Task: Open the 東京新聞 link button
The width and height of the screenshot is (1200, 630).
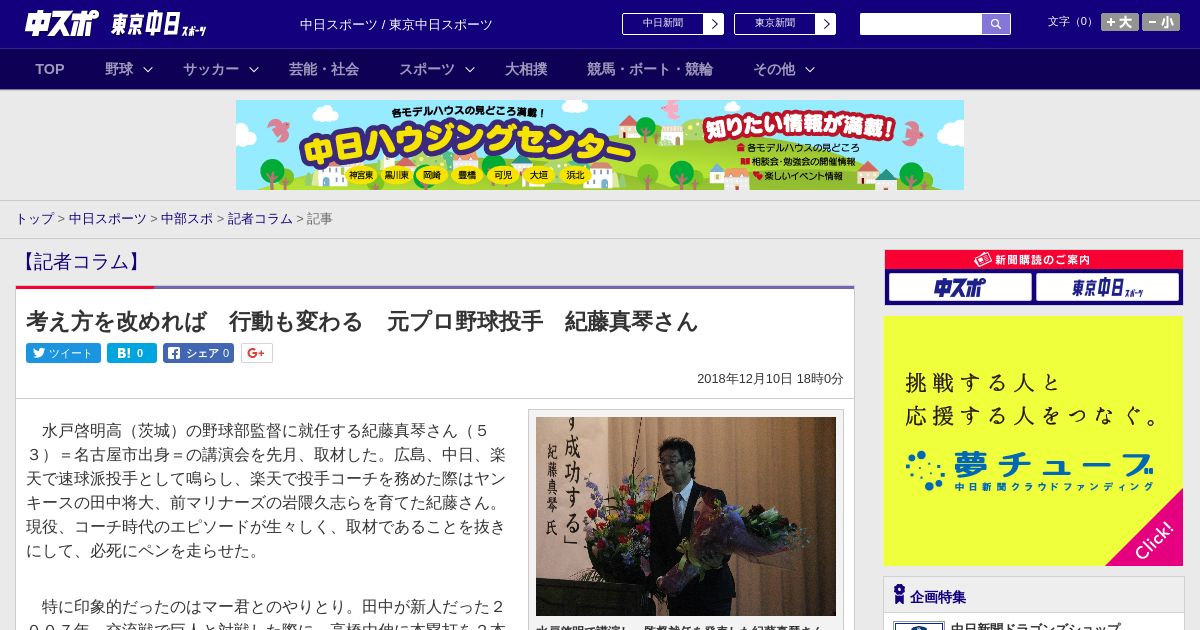Action: 775,24
